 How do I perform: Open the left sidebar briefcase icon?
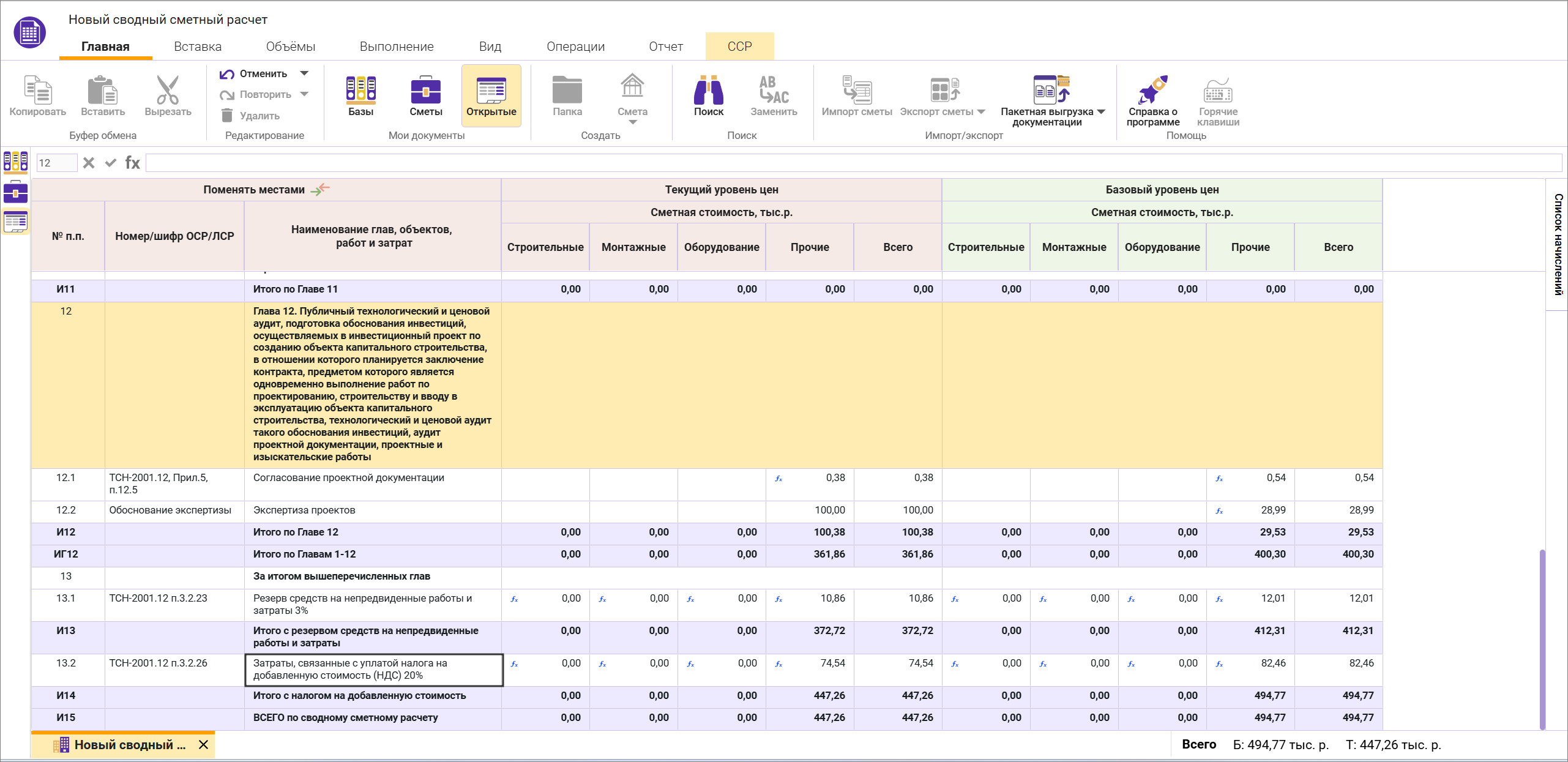pos(15,193)
